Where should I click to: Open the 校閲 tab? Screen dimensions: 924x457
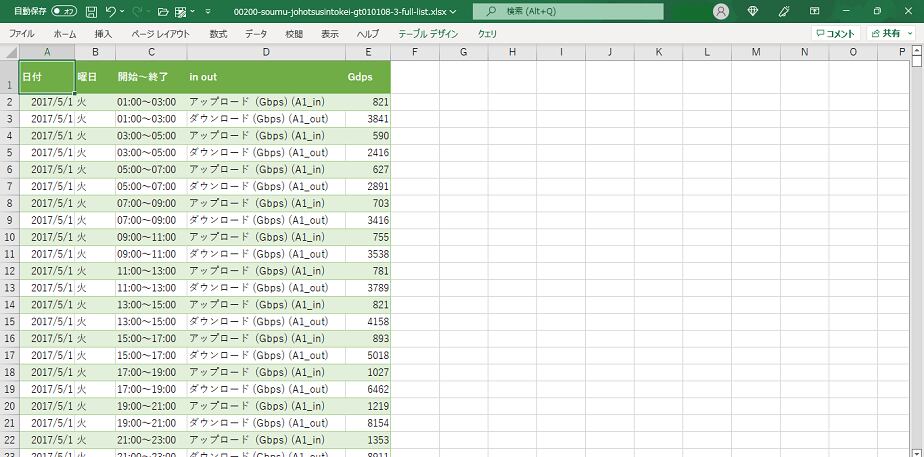(x=294, y=34)
